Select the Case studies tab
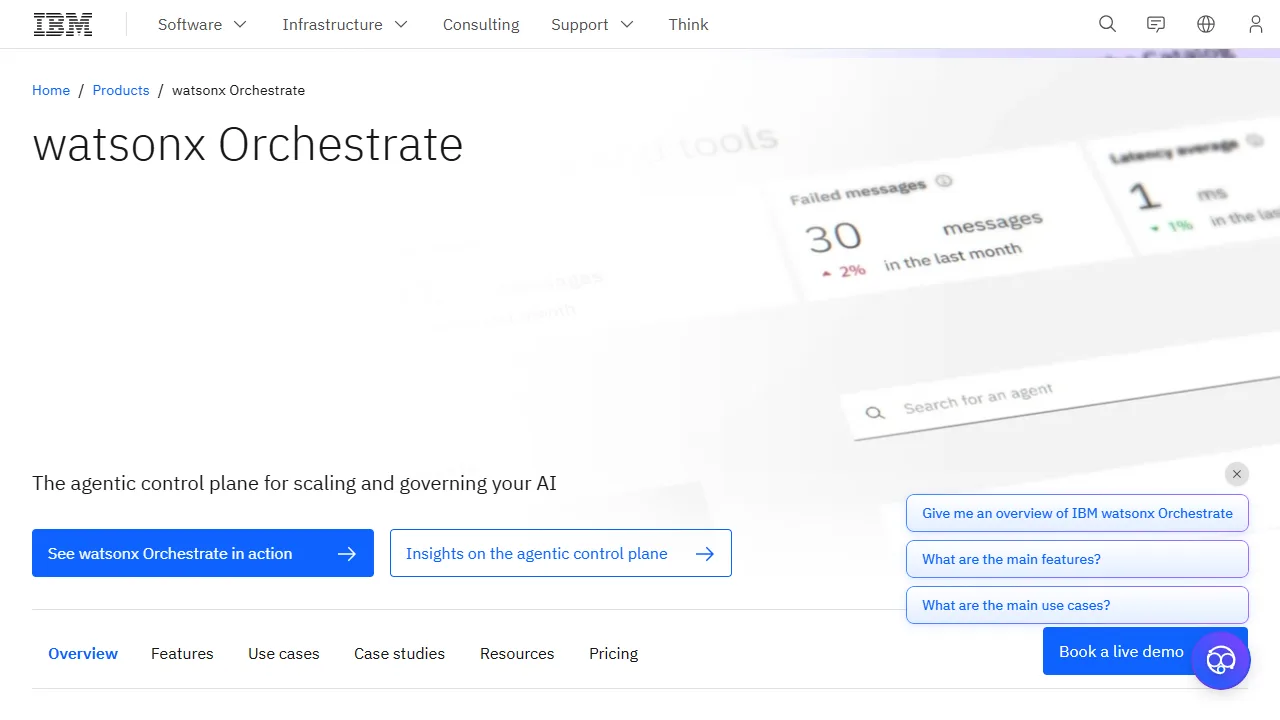The height and width of the screenshot is (720, 1280). point(400,653)
